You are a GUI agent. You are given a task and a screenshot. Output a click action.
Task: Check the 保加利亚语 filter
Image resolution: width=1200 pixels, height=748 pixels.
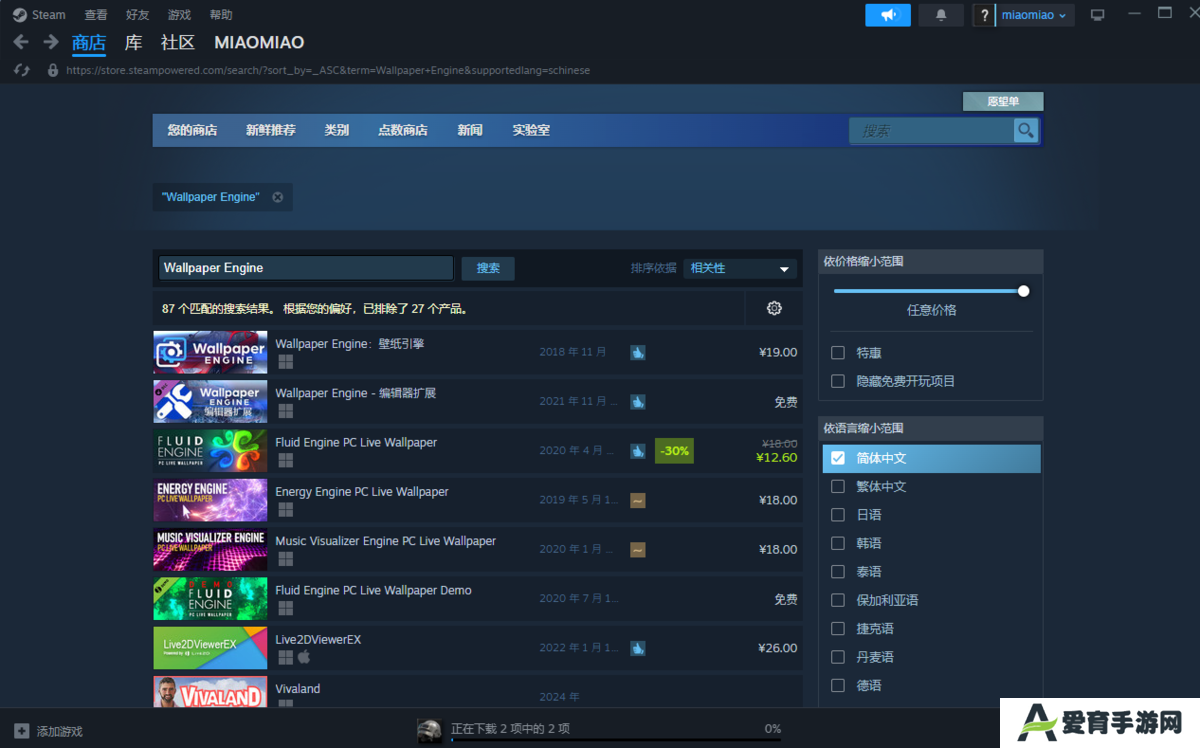tap(838, 600)
